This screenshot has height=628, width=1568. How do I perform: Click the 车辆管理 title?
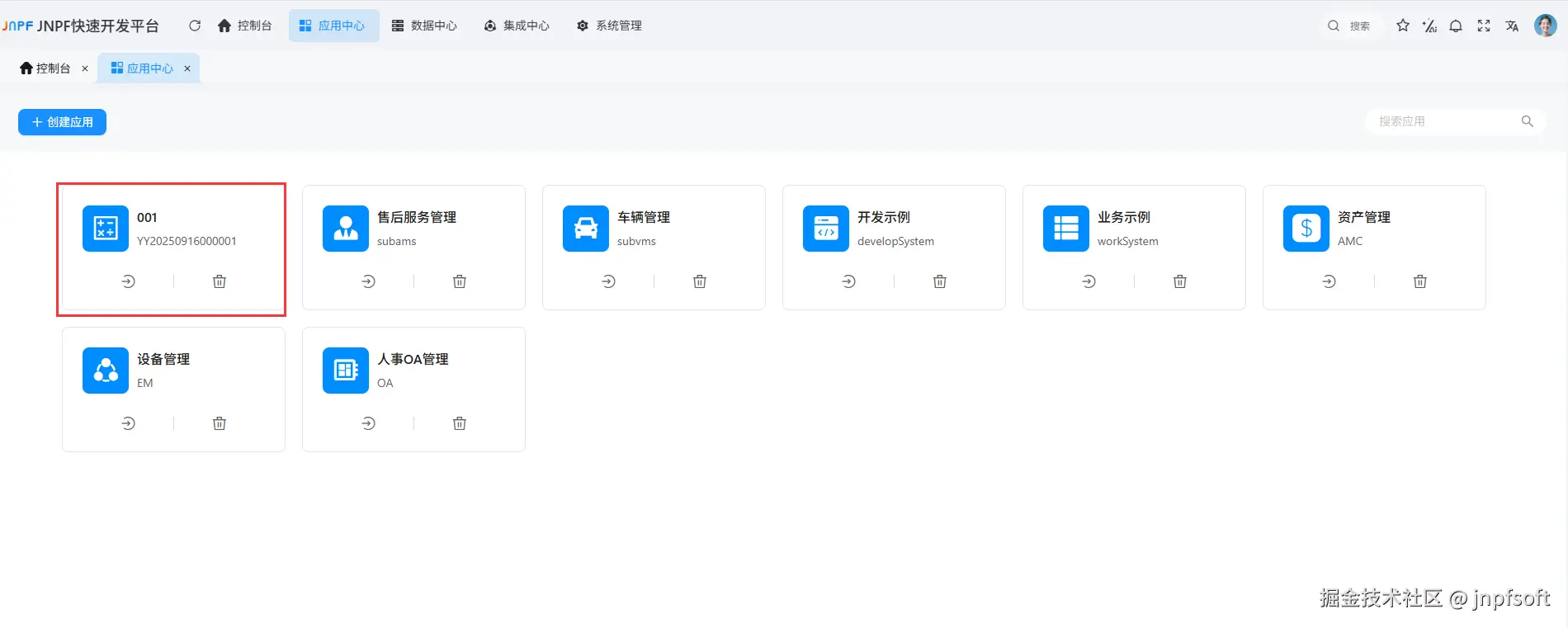tap(644, 217)
